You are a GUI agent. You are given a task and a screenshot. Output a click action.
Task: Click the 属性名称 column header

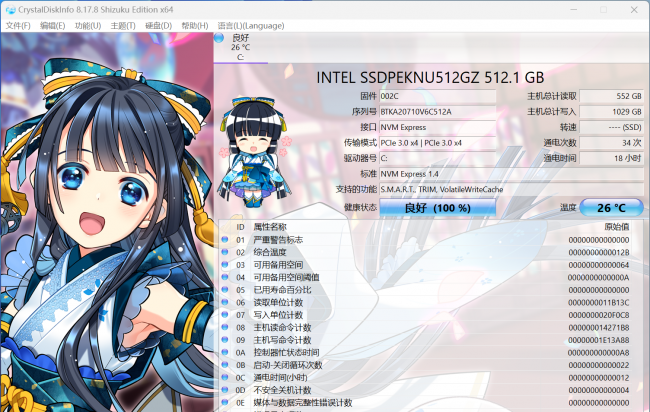pyautogui.click(x=270, y=227)
